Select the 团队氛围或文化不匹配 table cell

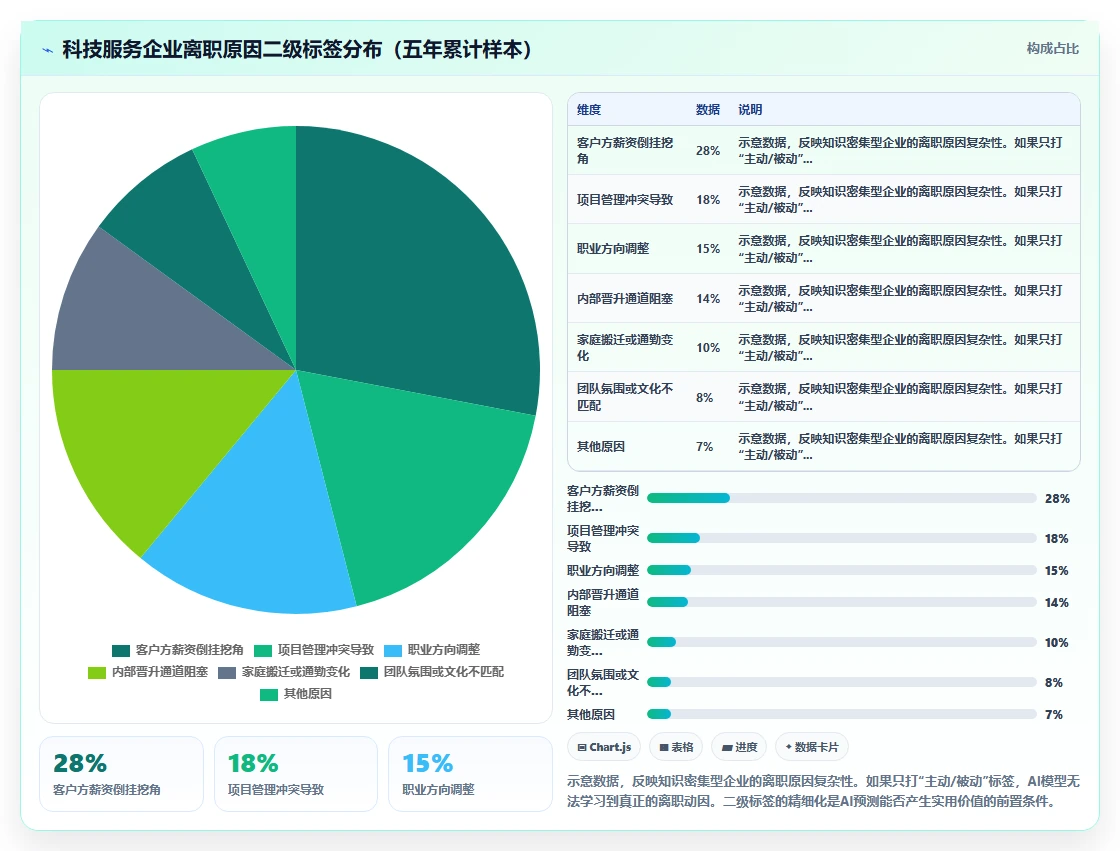625,397
